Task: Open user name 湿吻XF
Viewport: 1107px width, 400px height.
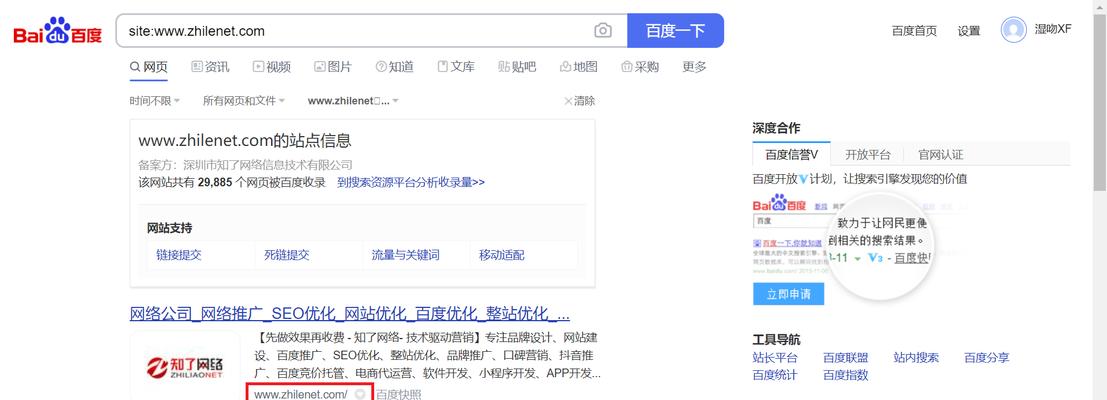Action: 1053,30
